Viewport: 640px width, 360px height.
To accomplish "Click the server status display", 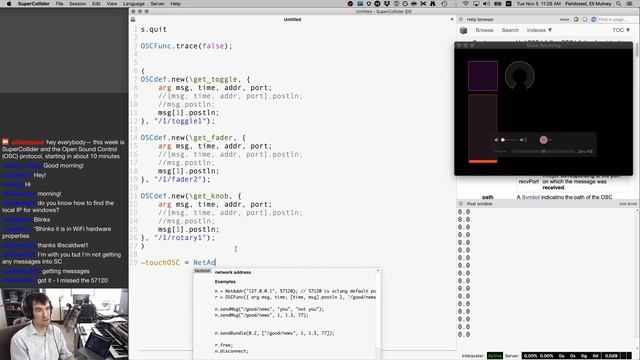I will [562, 356].
